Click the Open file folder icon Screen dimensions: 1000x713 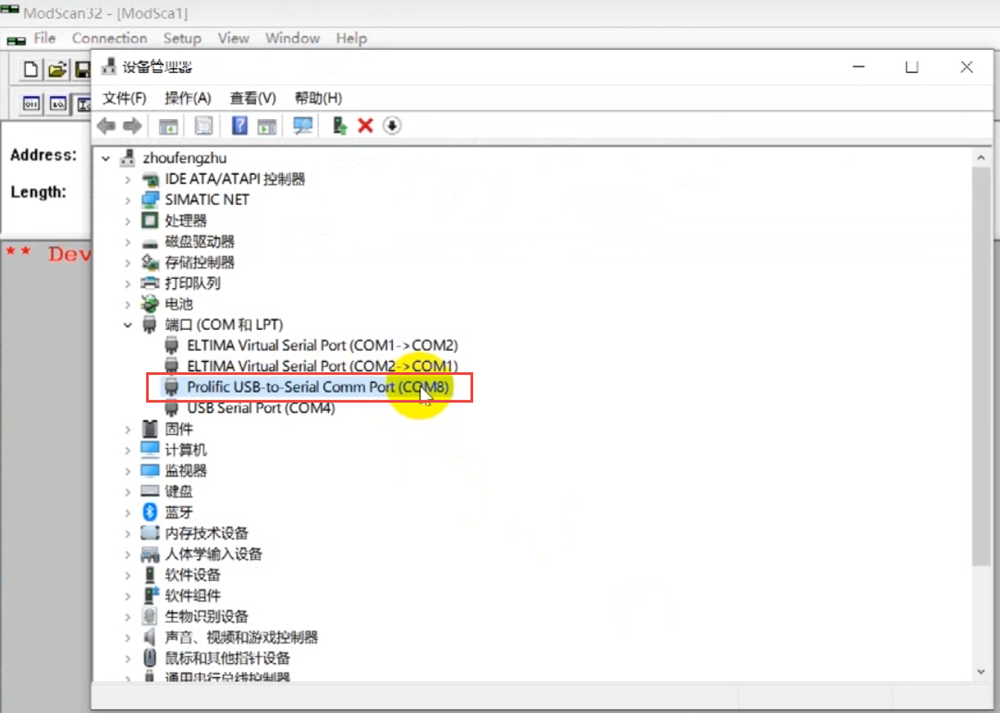coord(57,69)
